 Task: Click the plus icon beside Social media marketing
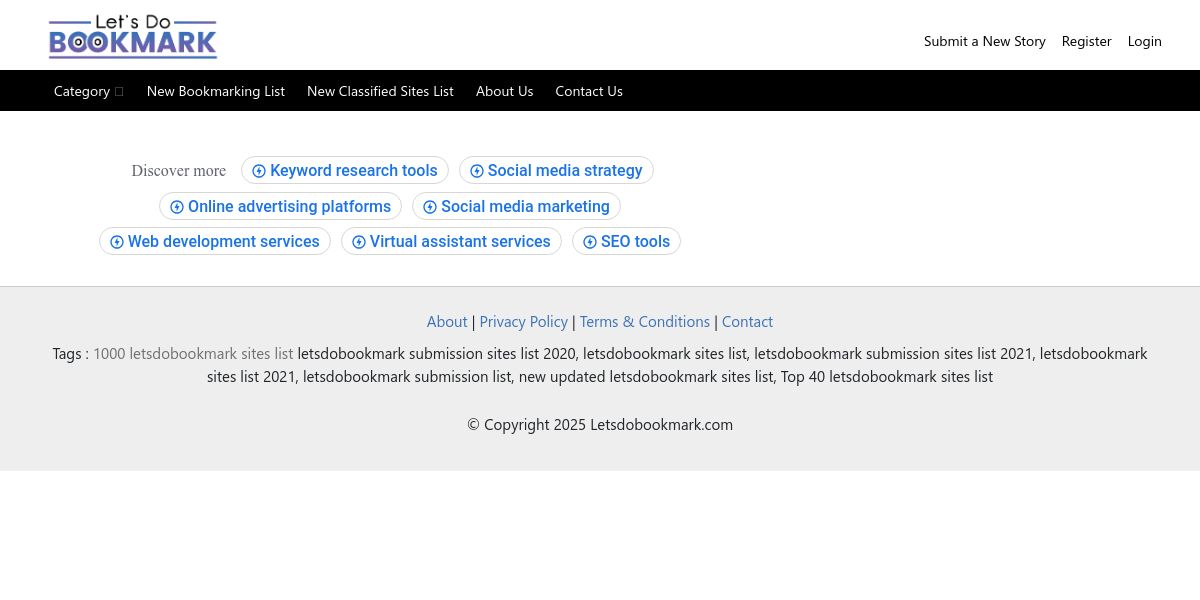430,207
